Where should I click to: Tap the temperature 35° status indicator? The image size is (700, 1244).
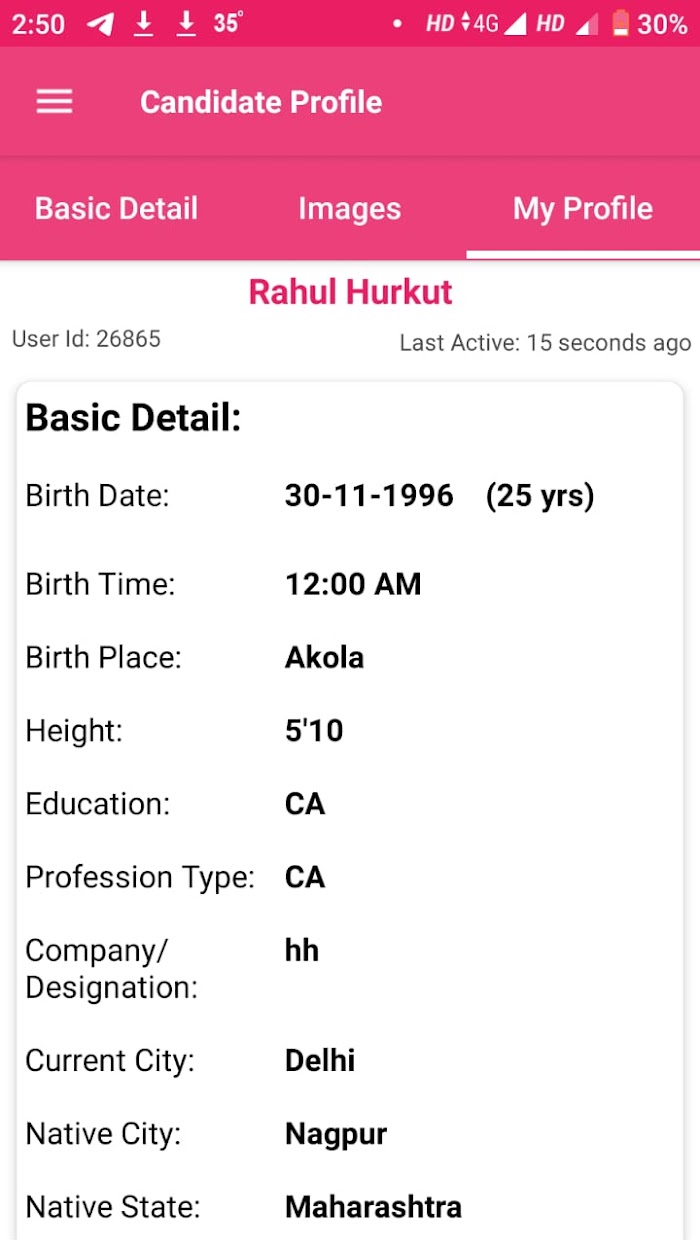point(228,22)
